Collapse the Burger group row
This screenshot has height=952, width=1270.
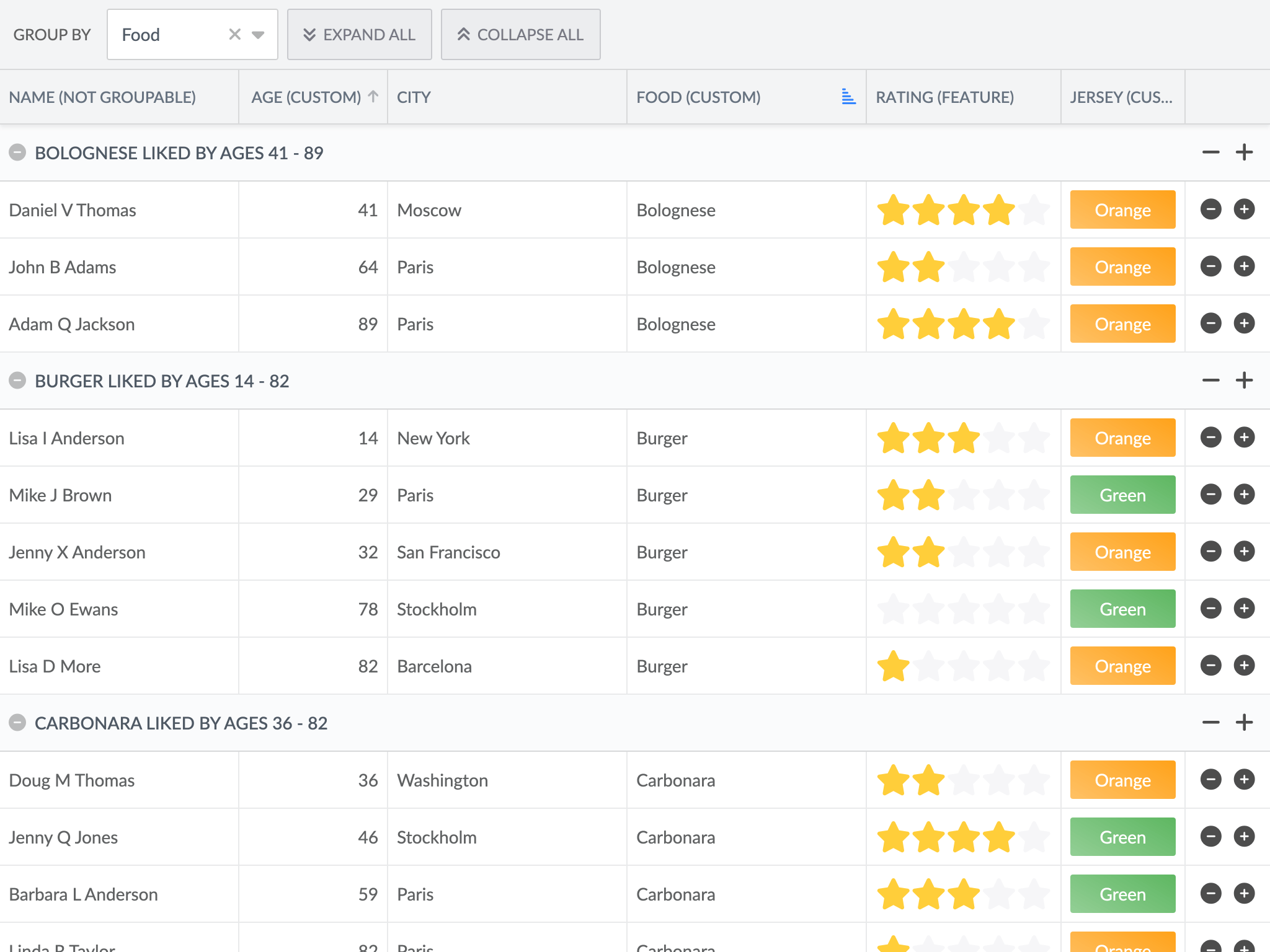click(17, 381)
